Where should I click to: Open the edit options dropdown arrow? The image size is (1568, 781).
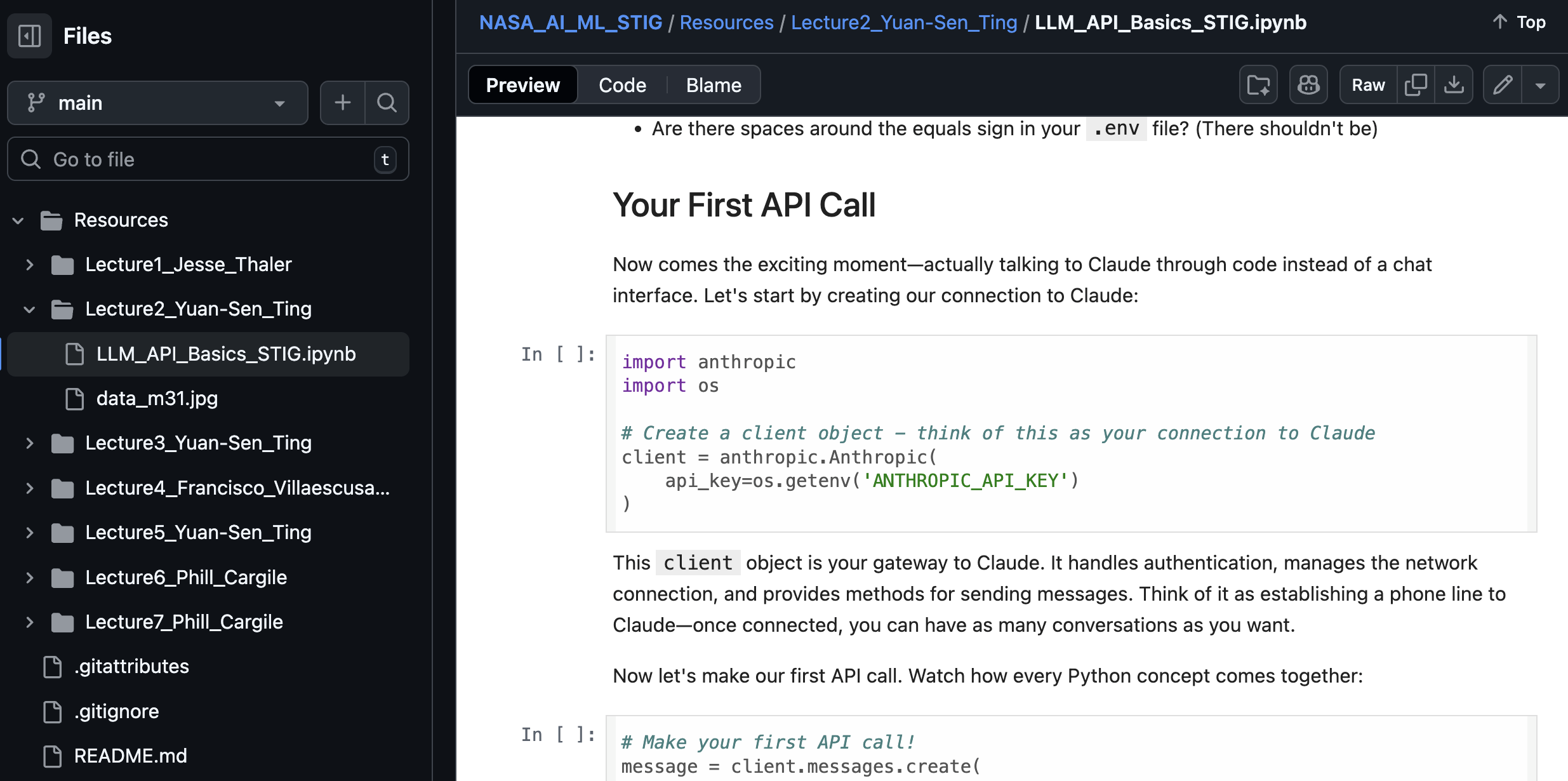(x=1540, y=85)
